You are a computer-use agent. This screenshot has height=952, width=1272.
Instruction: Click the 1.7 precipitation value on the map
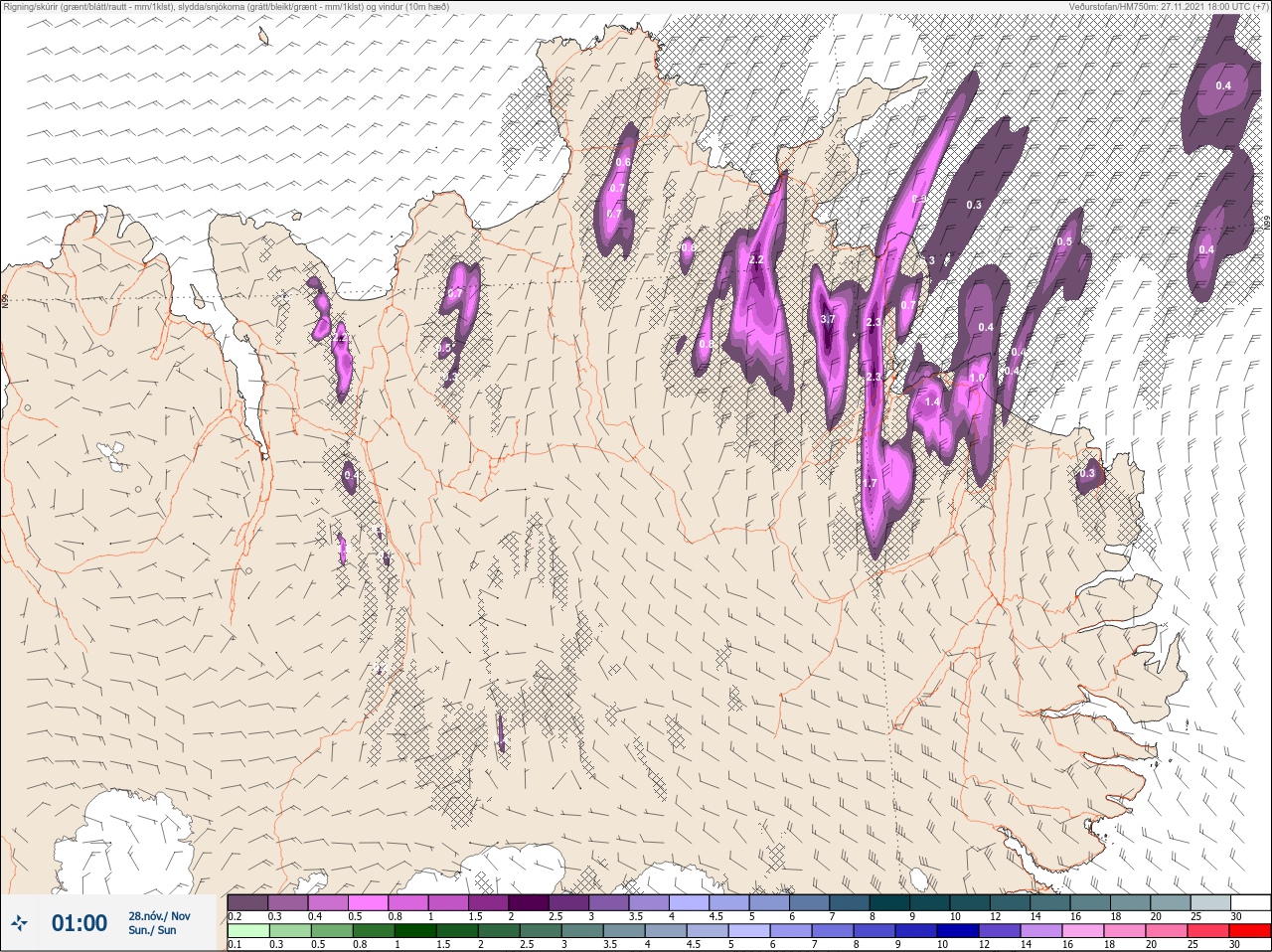click(871, 483)
